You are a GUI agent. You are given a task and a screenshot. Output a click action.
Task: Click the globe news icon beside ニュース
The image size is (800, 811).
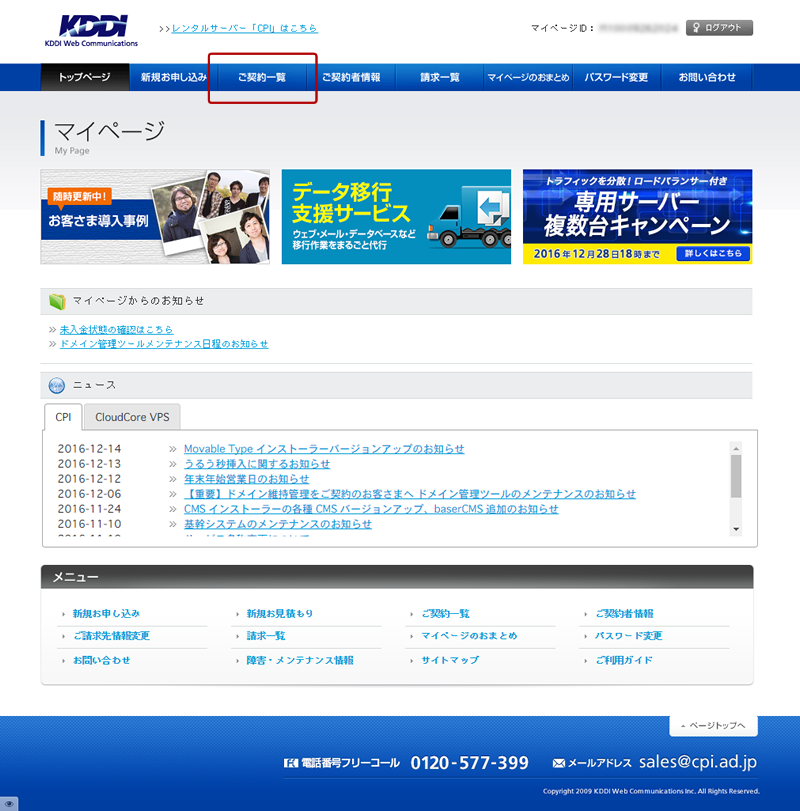57,385
